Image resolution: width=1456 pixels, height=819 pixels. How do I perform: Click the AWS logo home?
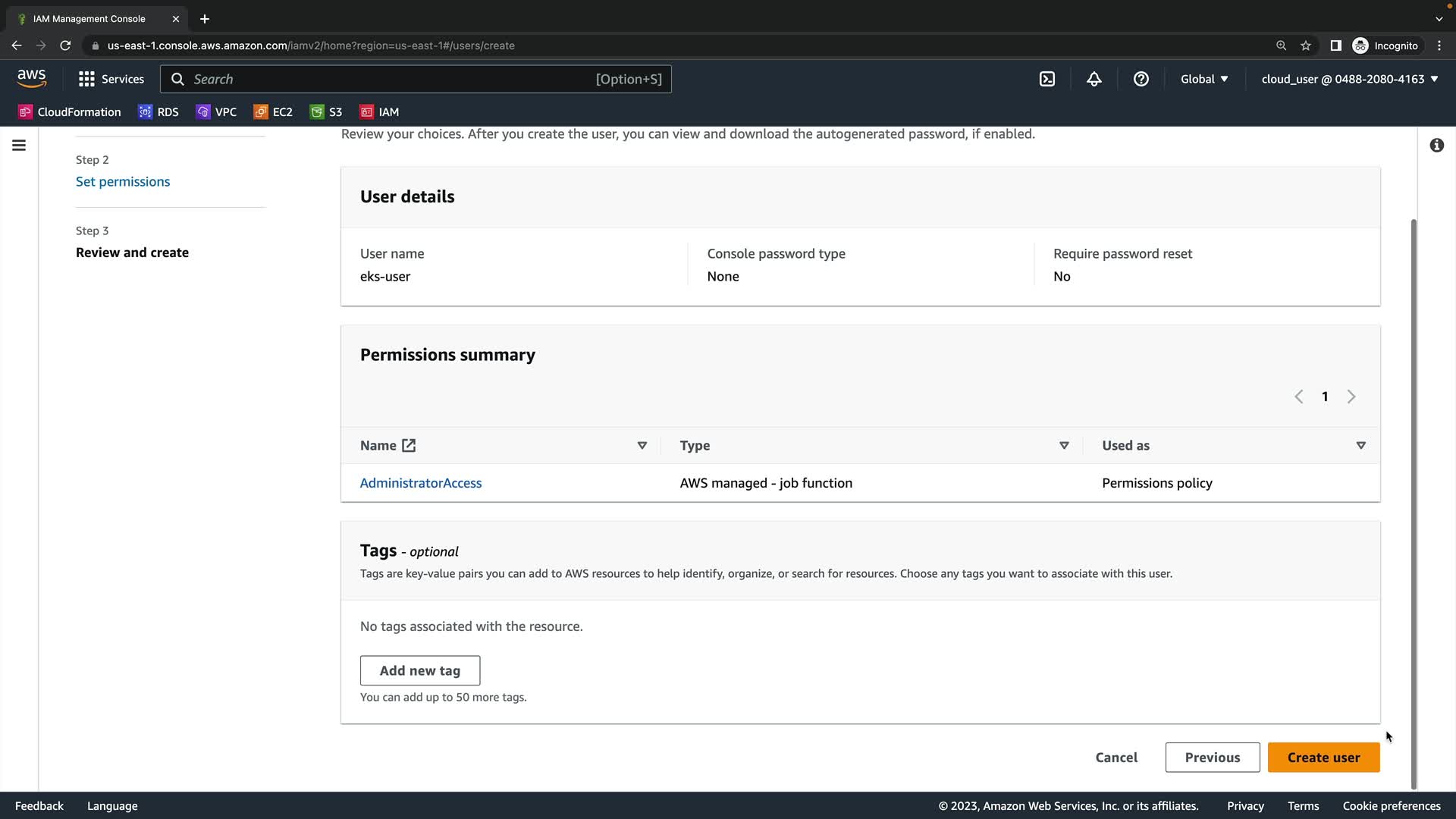tap(32, 79)
